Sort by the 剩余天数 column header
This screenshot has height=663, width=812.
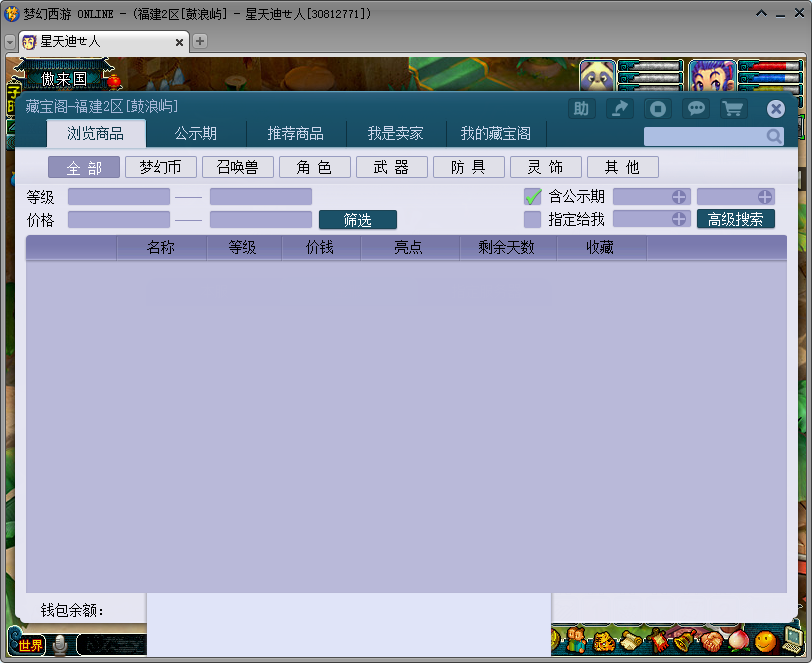(507, 248)
